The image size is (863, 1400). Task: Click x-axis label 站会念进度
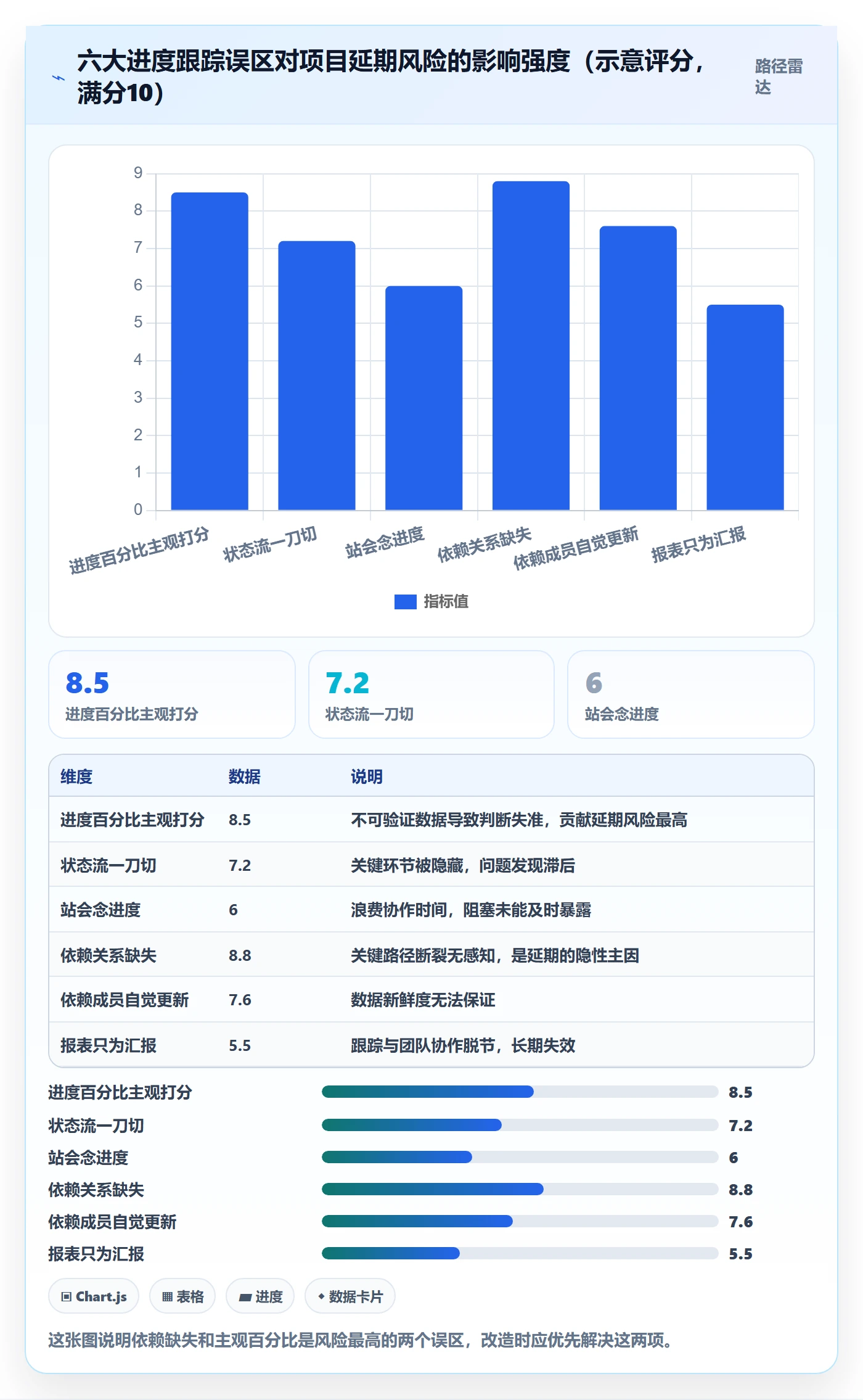tap(385, 542)
